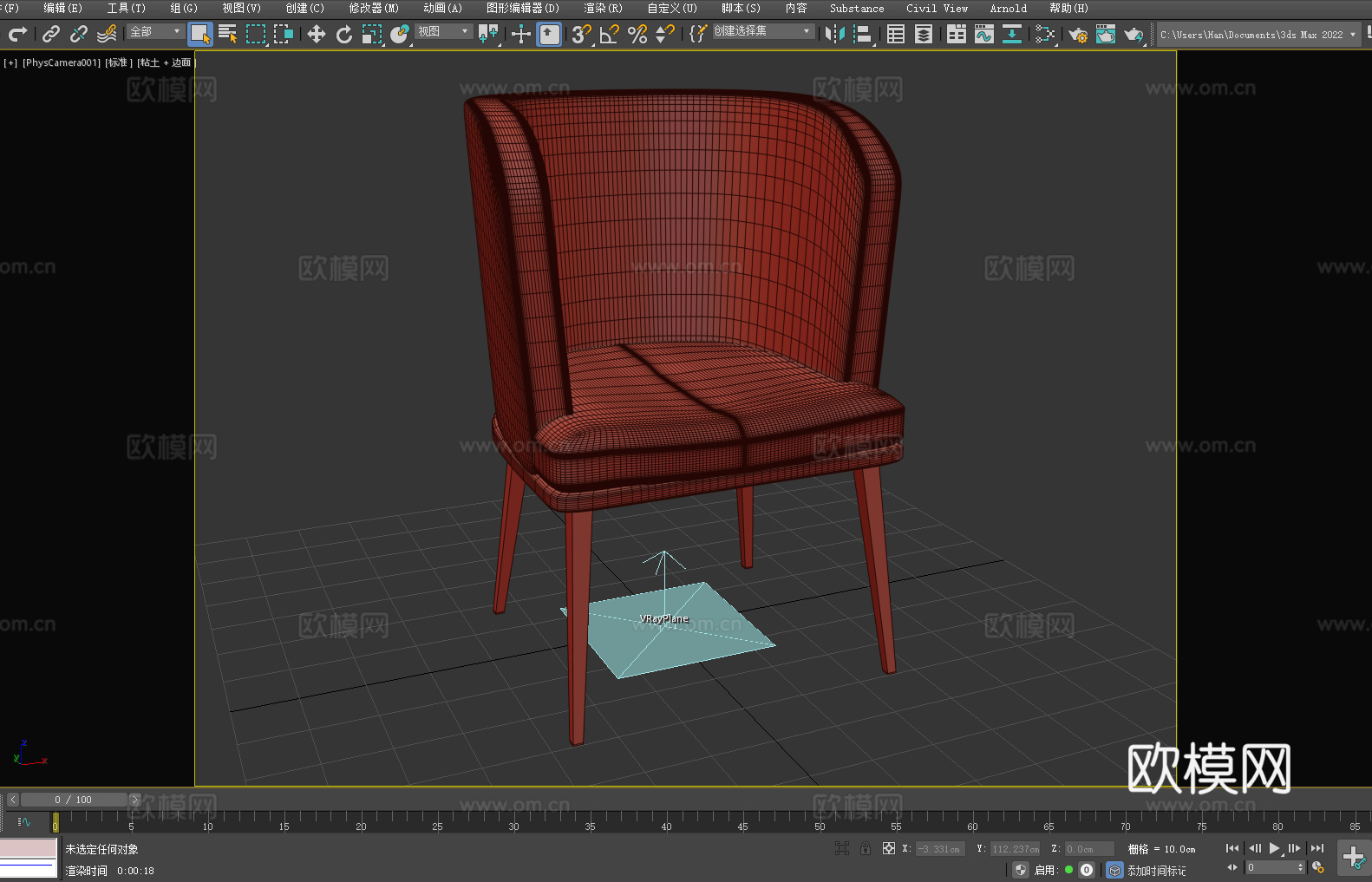Toggle Angle Snap
This screenshot has height=882, width=1372.
coord(610,34)
